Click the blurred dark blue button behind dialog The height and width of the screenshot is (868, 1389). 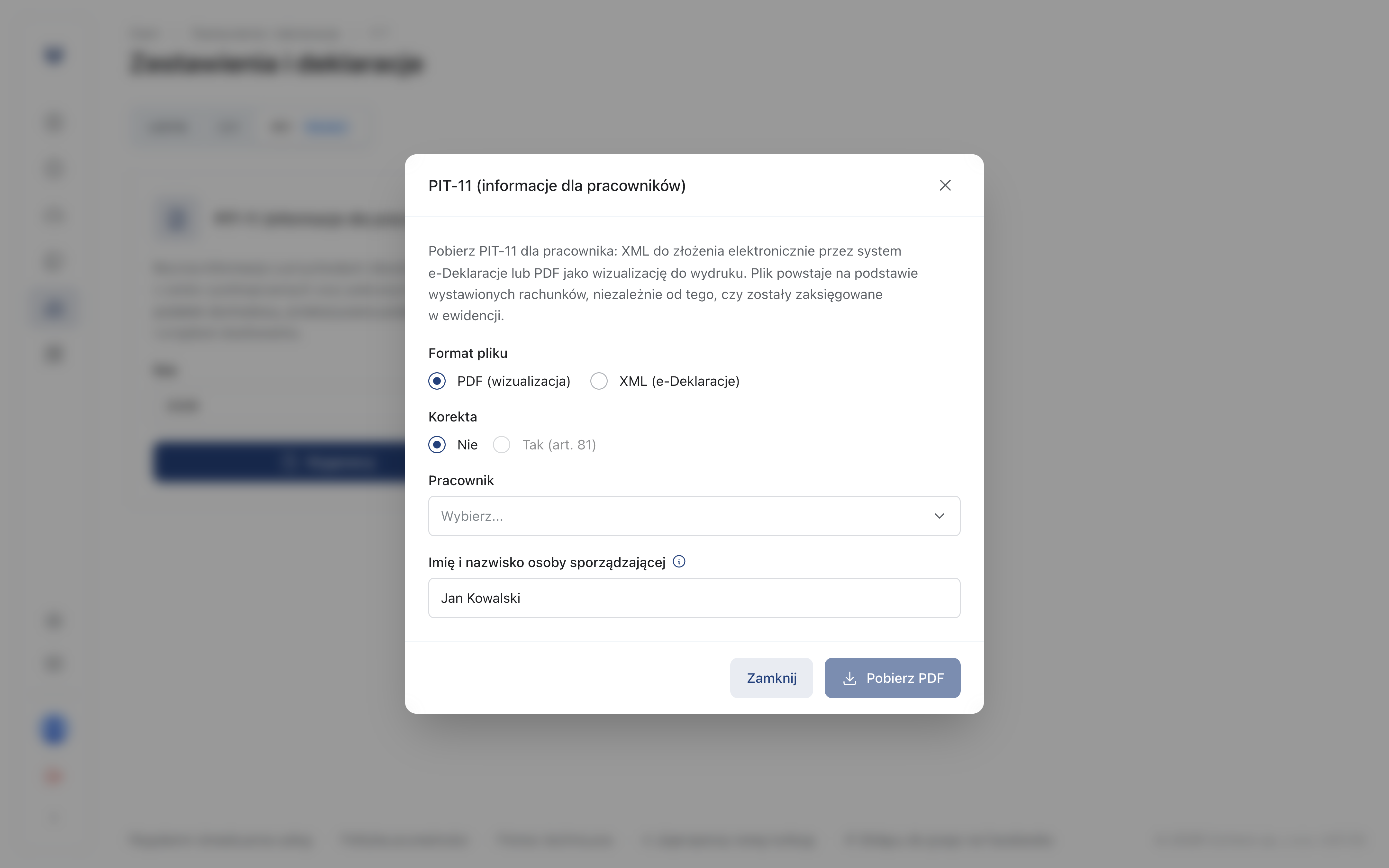click(279, 462)
